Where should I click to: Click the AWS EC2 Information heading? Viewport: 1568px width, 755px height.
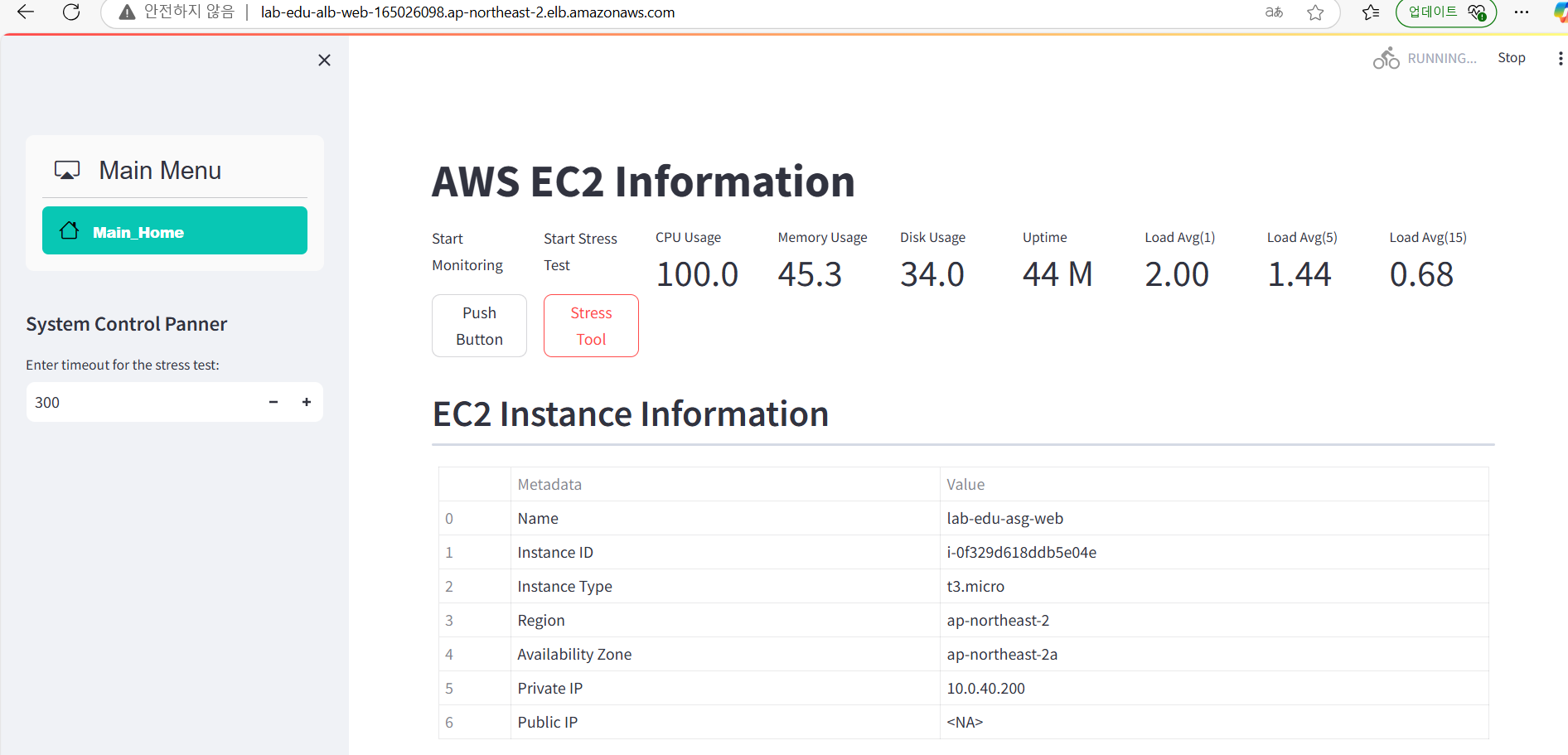click(x=643, y=181)
